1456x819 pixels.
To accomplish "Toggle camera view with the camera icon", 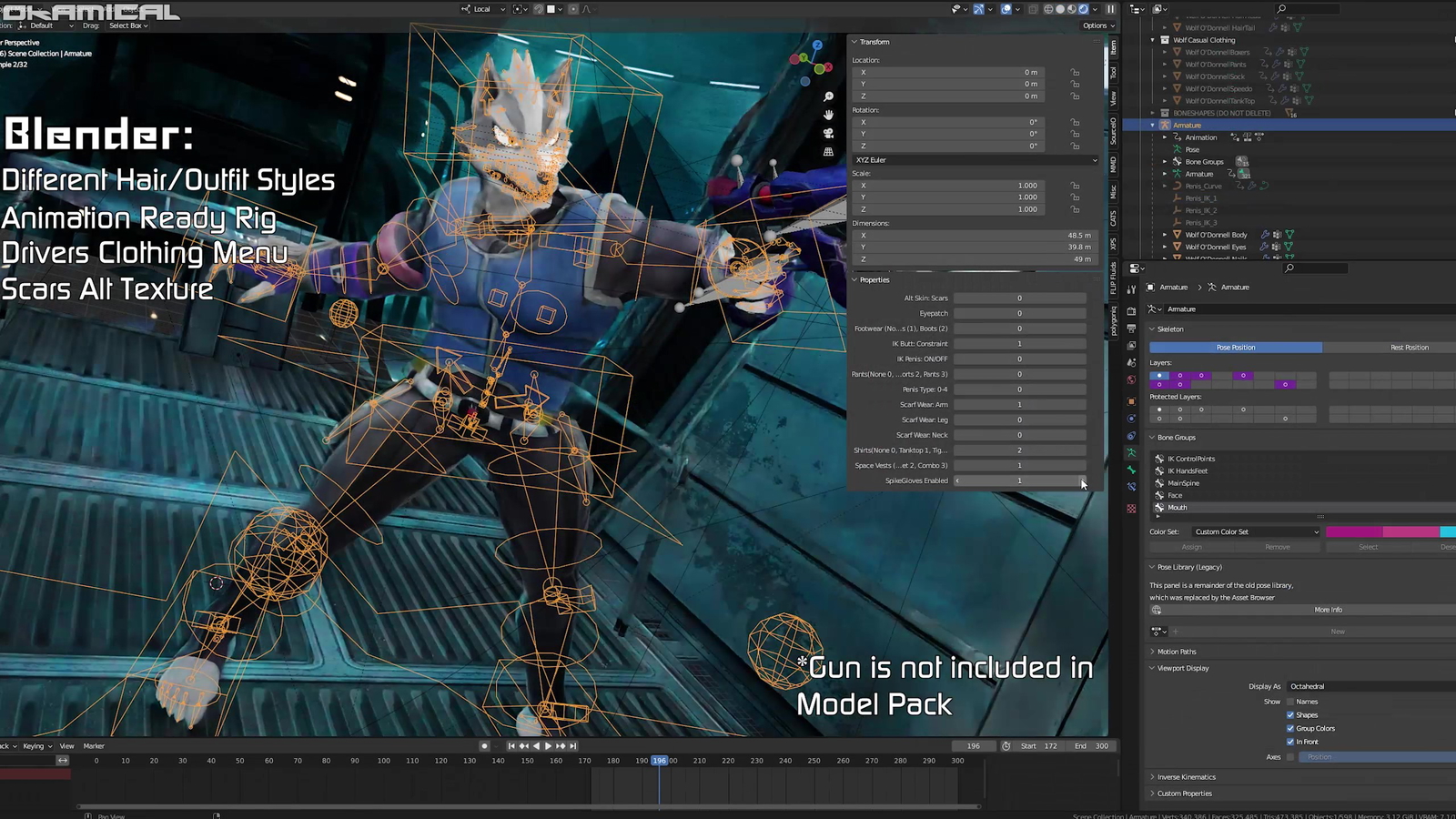I will pos(828,133).
